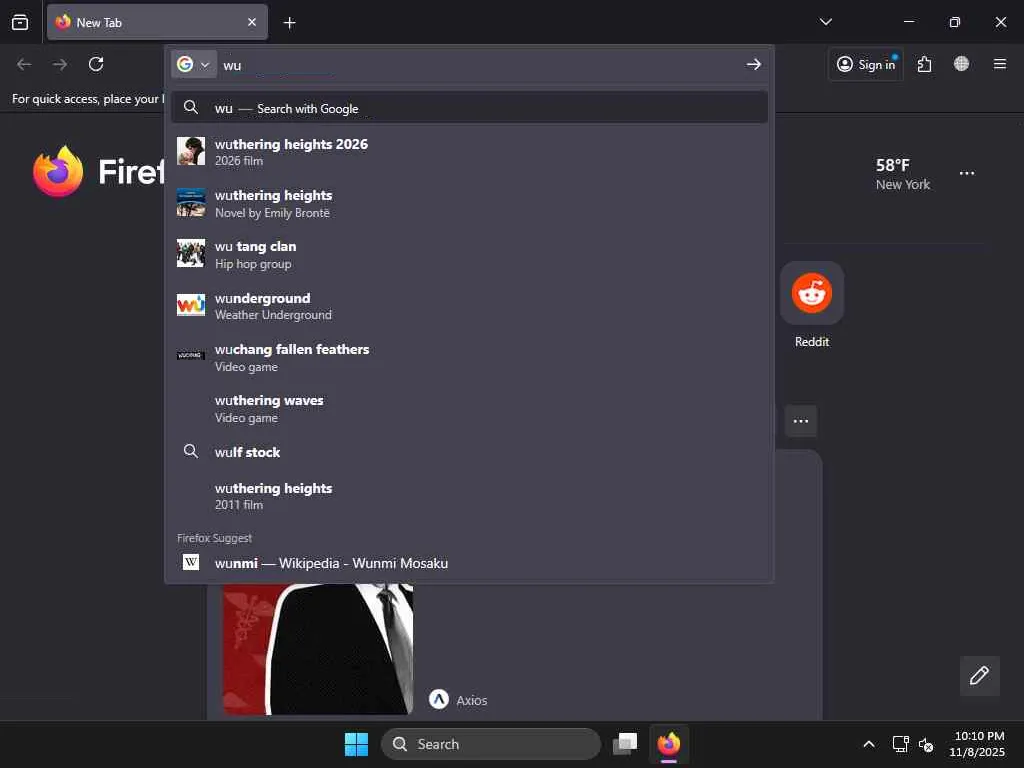Open the globe toolbar icon
Screen dimensions: 1024x768
coord(961,64)
